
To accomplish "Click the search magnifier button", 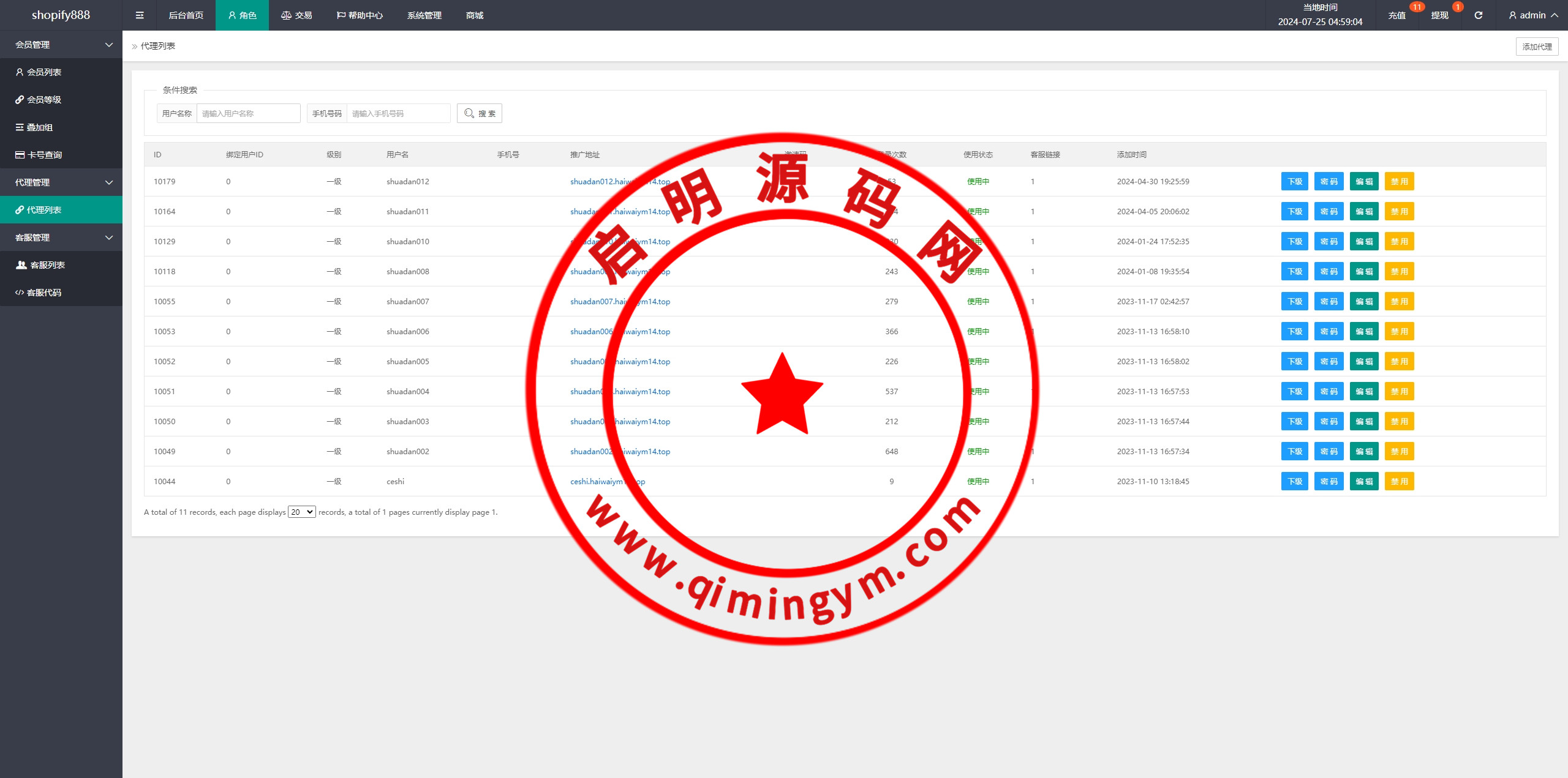I will click(x=479, y=113).
